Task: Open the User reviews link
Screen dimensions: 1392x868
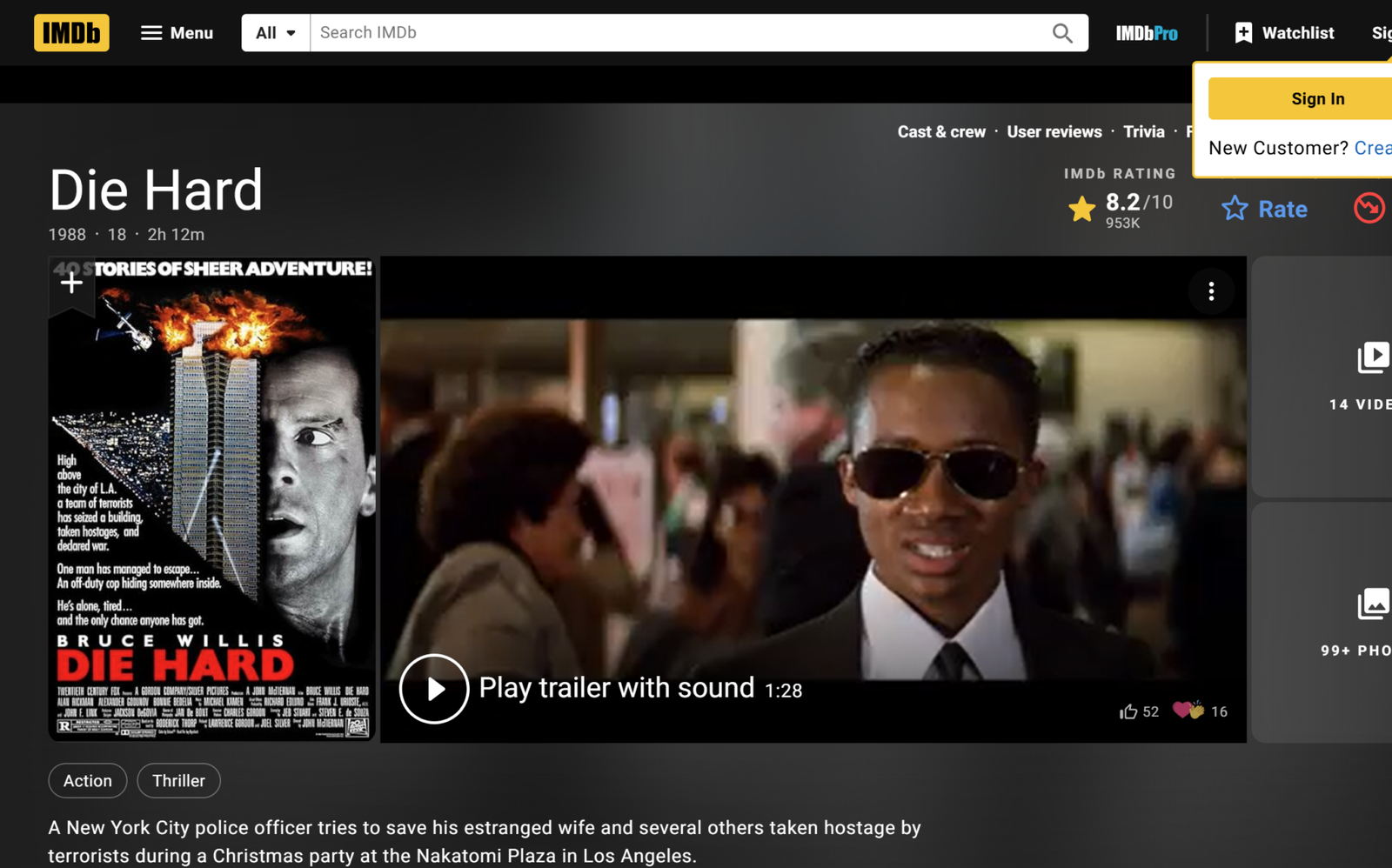Action: 1054,132
